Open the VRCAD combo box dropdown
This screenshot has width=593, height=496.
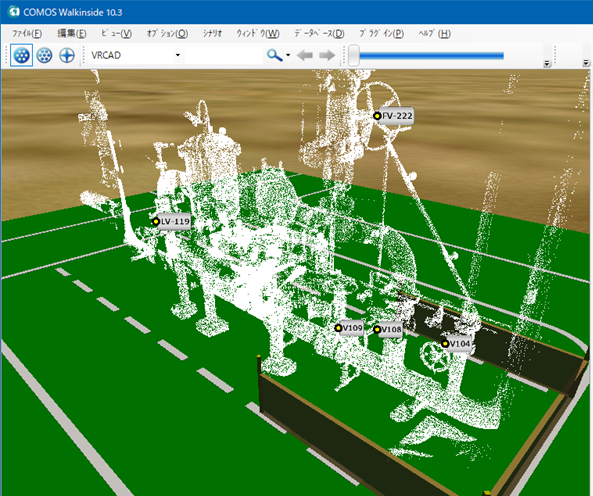177,55
